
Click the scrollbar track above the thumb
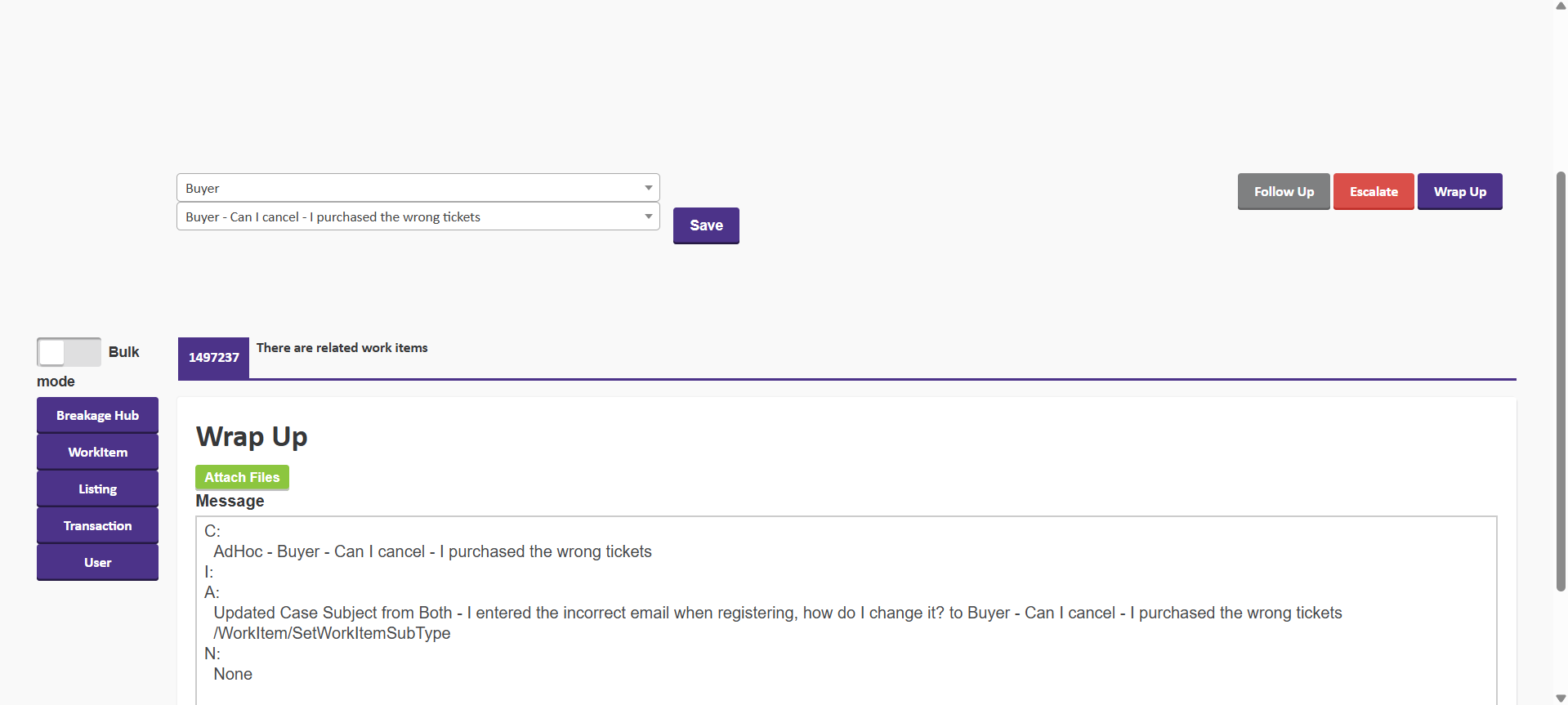(x=1561, y=90)
